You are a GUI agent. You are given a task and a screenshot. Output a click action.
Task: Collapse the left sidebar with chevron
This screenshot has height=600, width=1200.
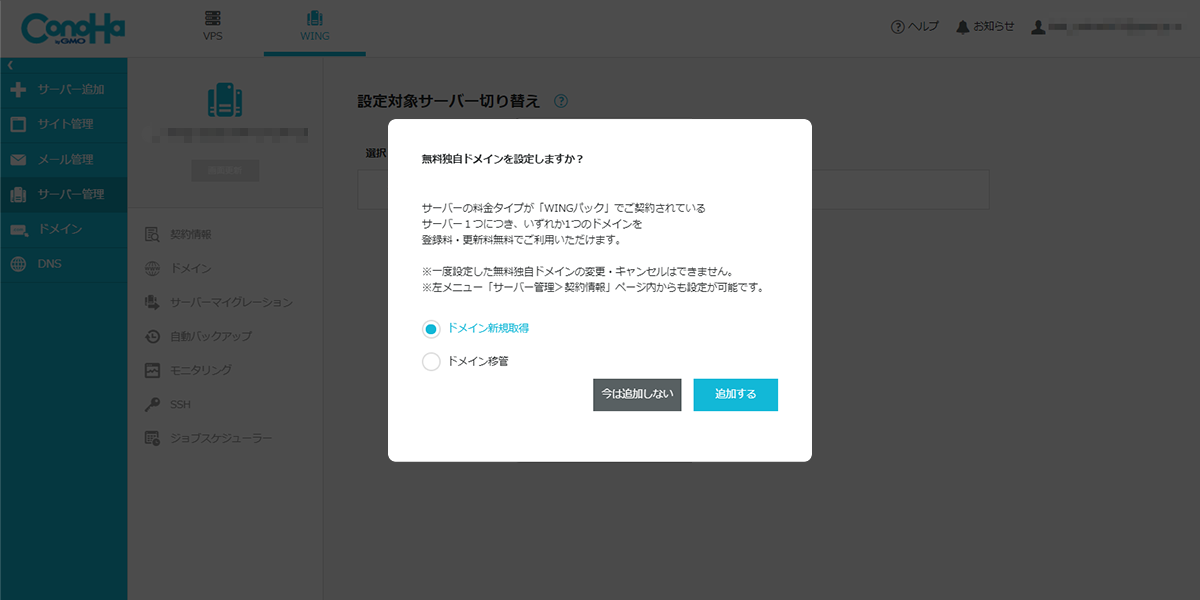click(9, 65)
